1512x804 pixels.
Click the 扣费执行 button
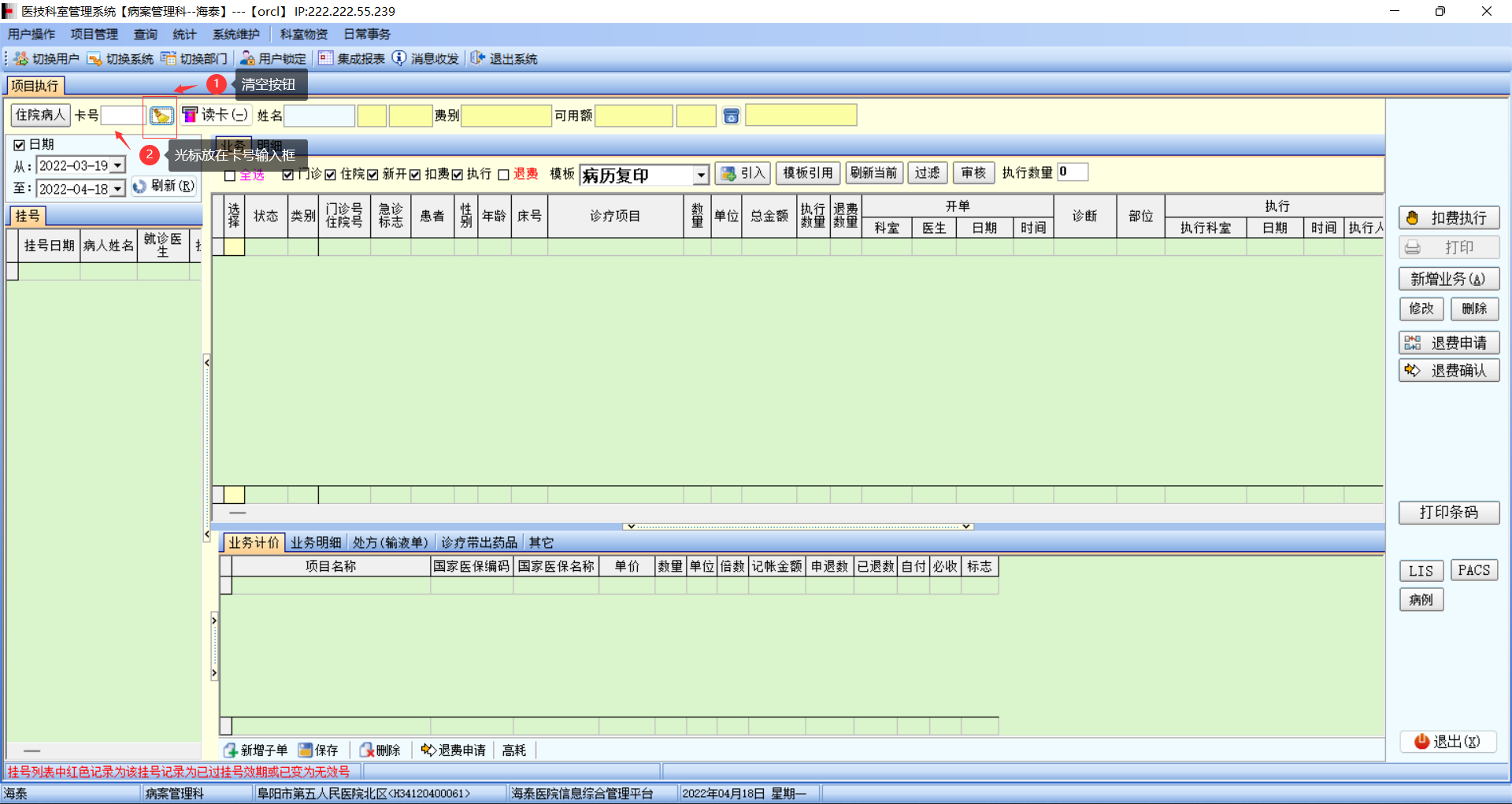point(1449,218)
